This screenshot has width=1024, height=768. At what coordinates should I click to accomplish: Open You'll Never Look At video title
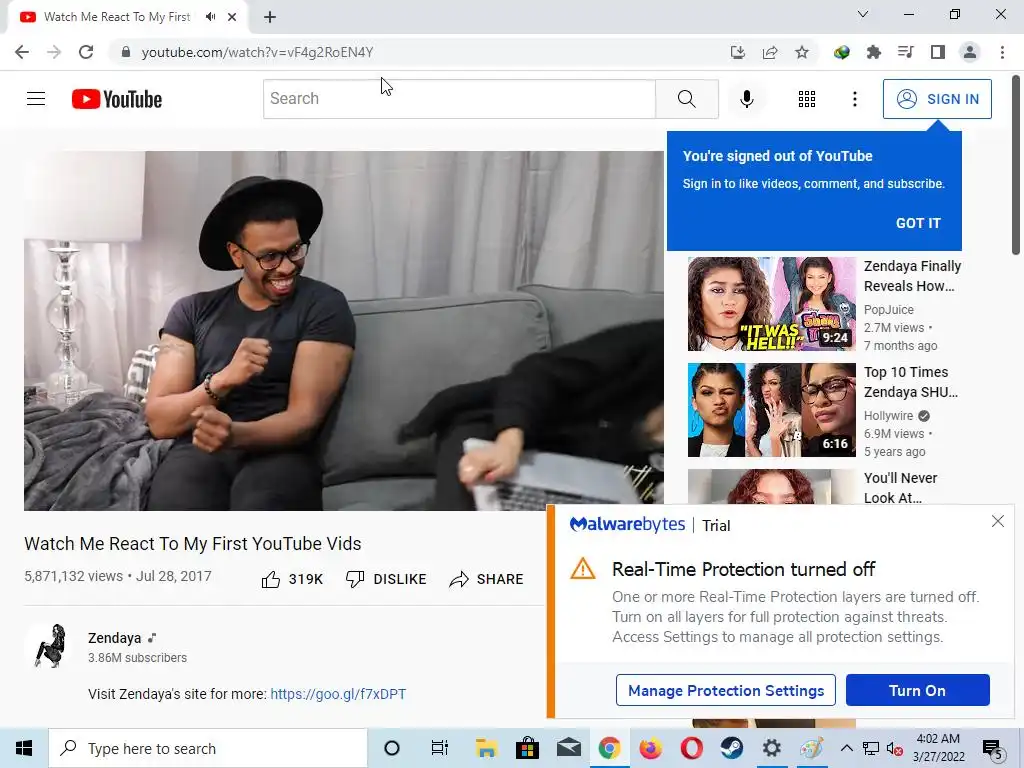tap(900, 487)
